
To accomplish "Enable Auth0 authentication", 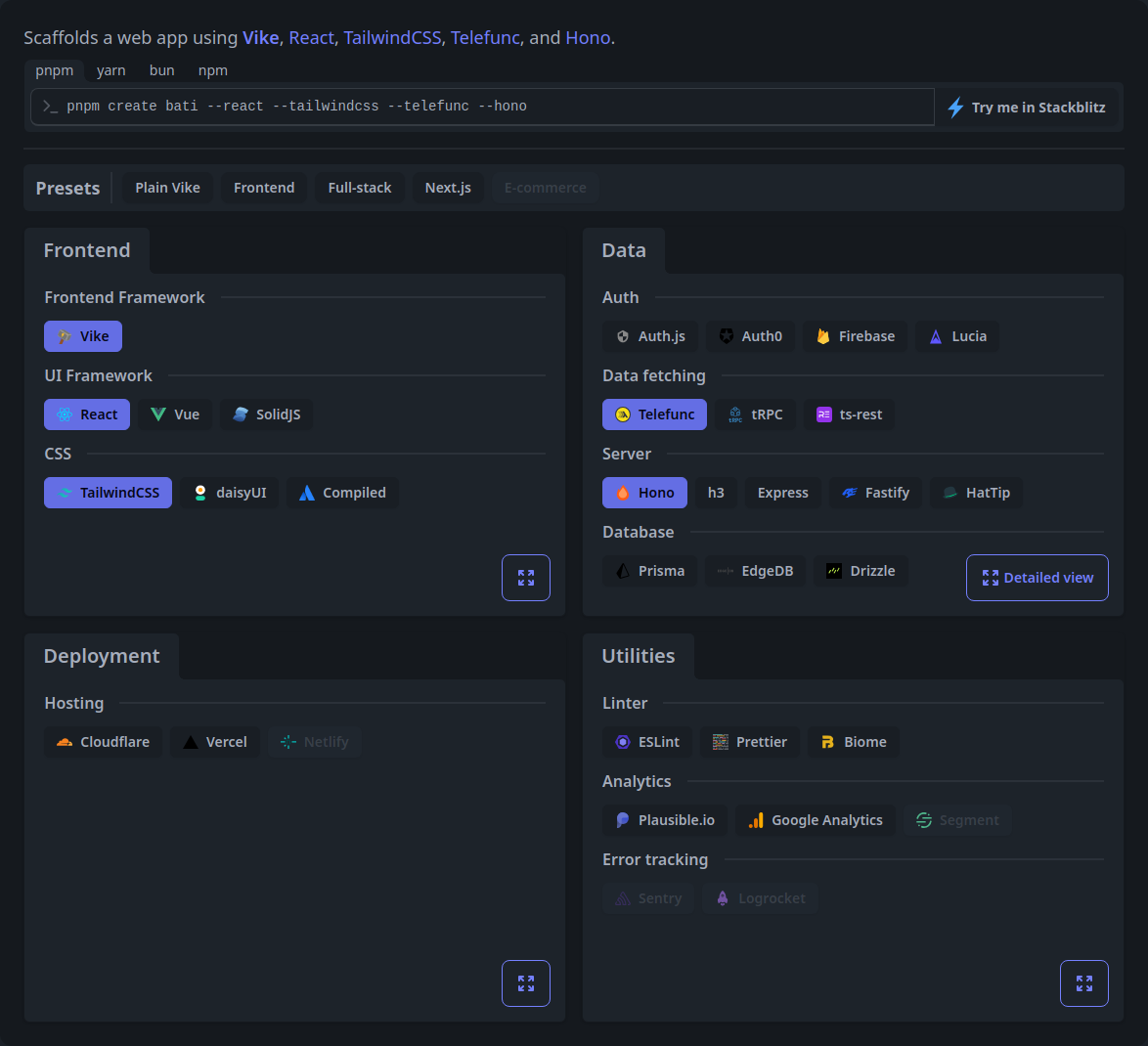I will pos(750,336).
